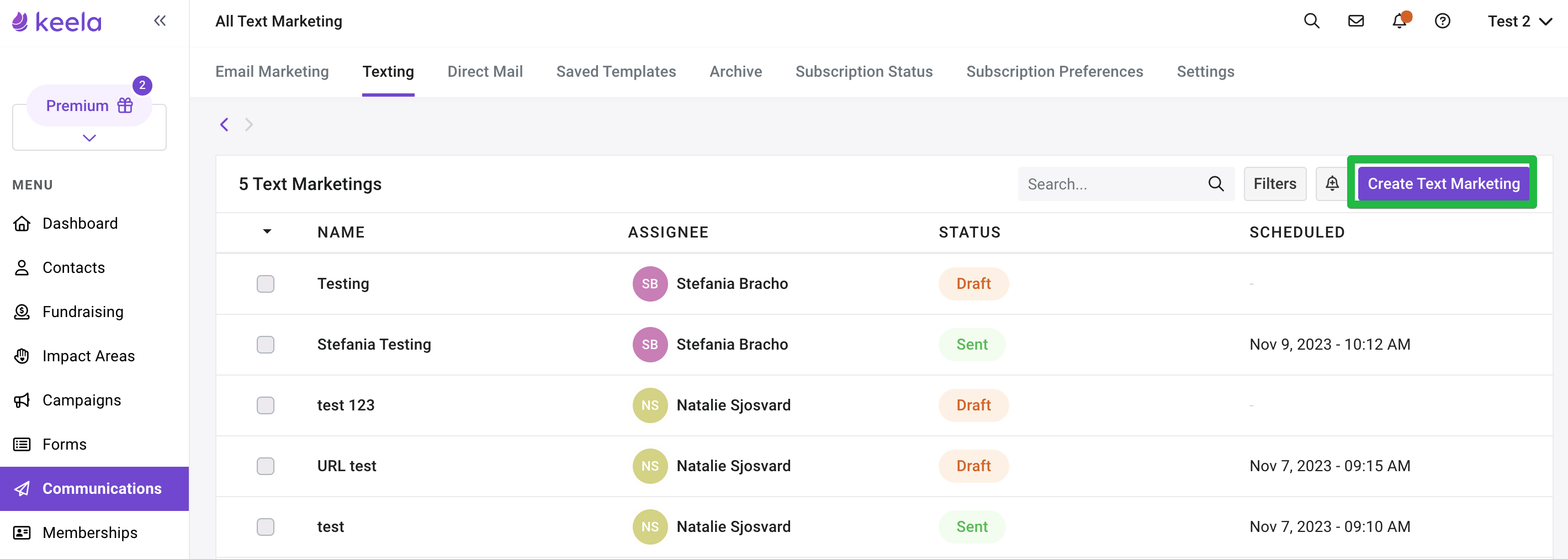This screenshot has height=559, width=1568.
Task: Click the Communications paper plane icon
Action: click(22, 488)
